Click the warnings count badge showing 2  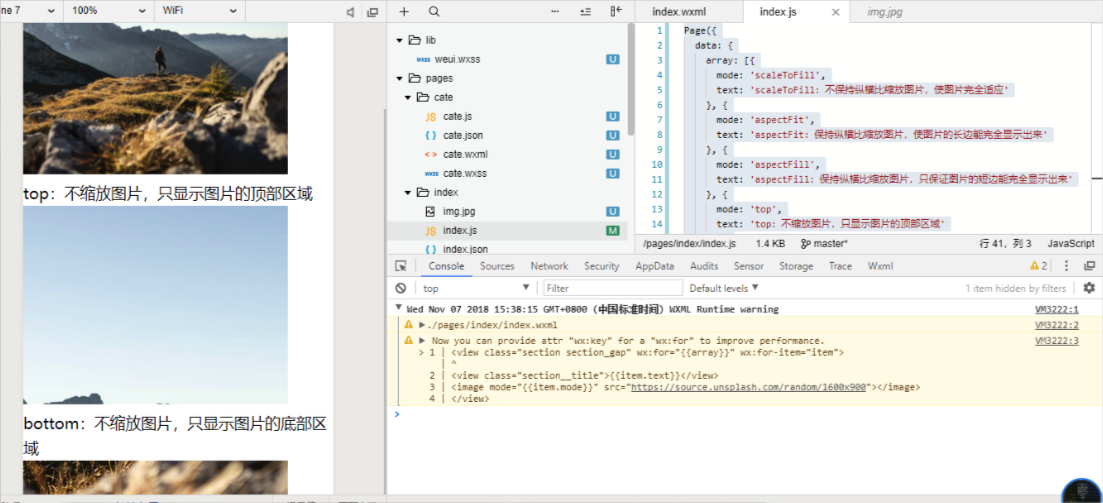1038,266
